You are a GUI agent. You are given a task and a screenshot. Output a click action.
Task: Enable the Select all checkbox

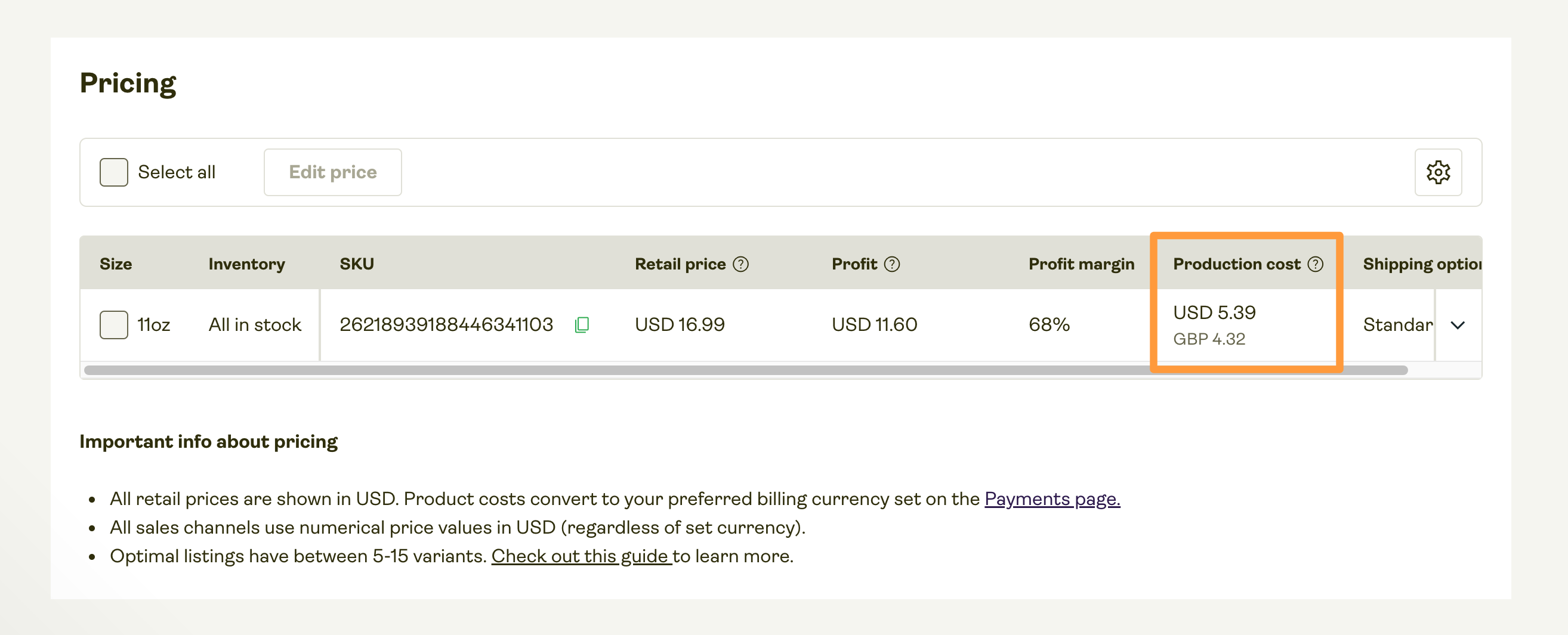(113, 172)
